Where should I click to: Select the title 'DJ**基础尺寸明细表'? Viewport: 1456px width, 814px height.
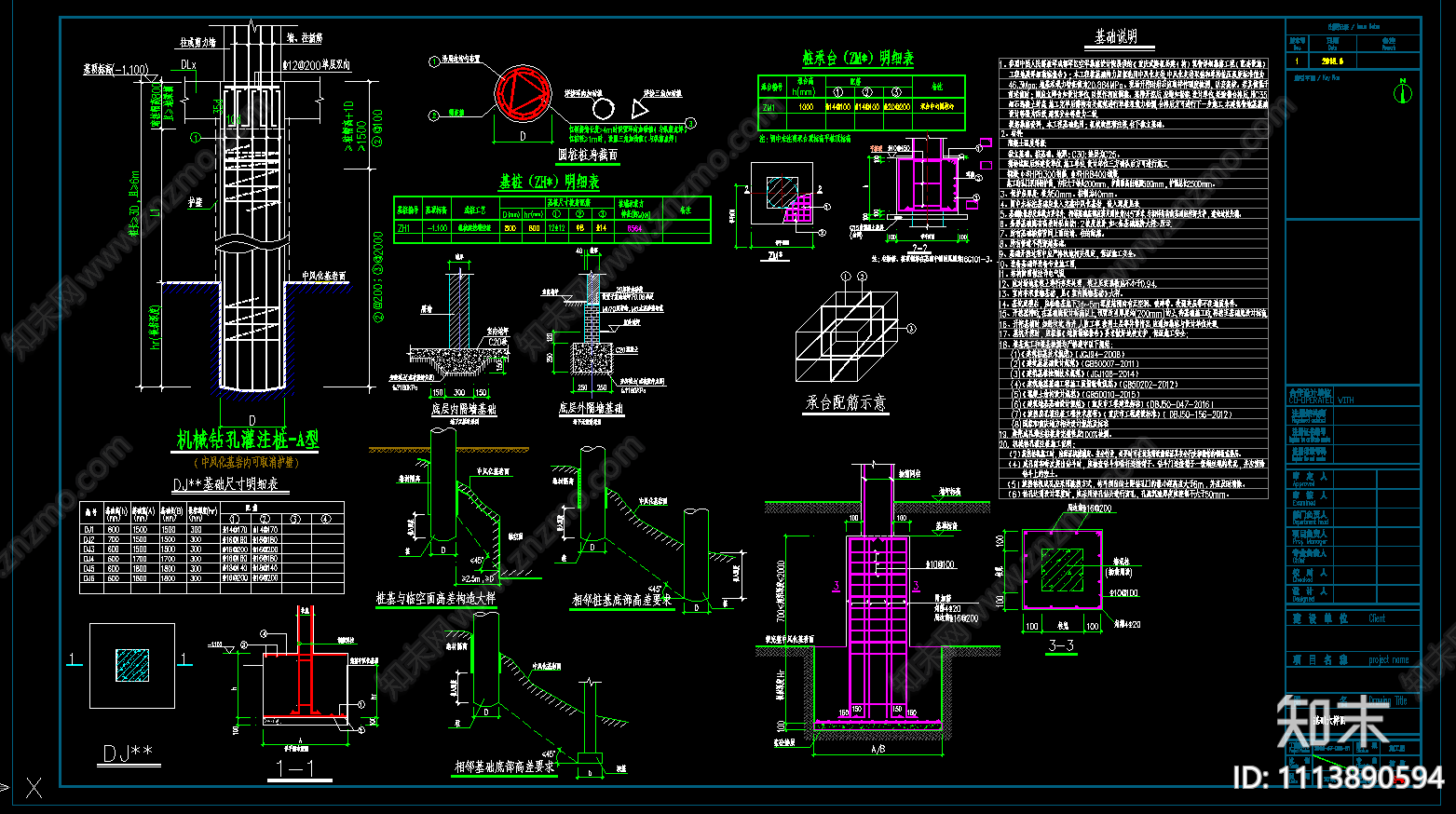click(x=225, y=485)
